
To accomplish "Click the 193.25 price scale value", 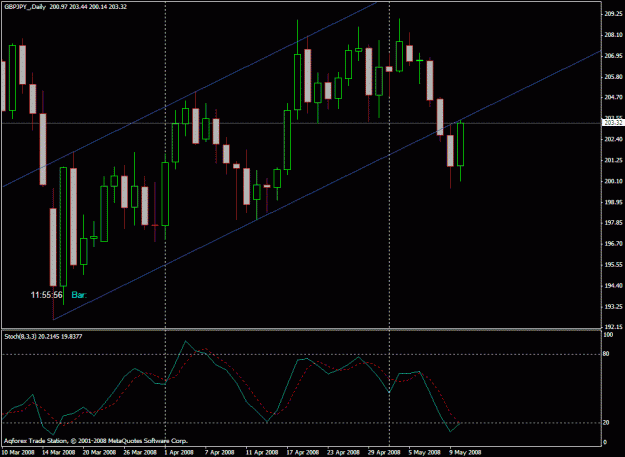I will (x=613, y=306).
